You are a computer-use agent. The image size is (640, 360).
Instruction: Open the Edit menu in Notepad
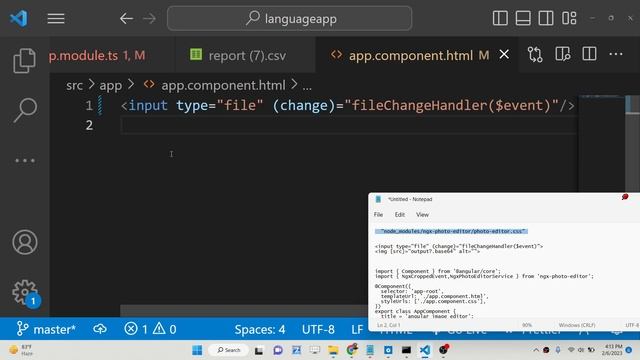(x=400, y=215)
